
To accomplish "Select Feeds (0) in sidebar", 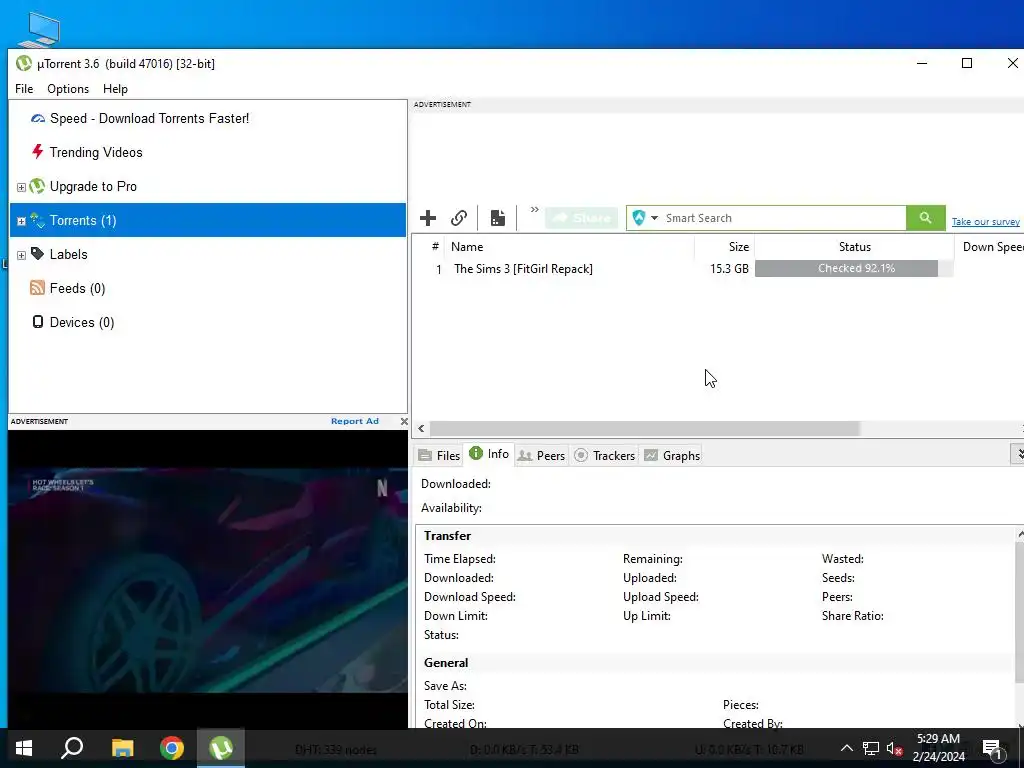I will click(x=77, y=288).
